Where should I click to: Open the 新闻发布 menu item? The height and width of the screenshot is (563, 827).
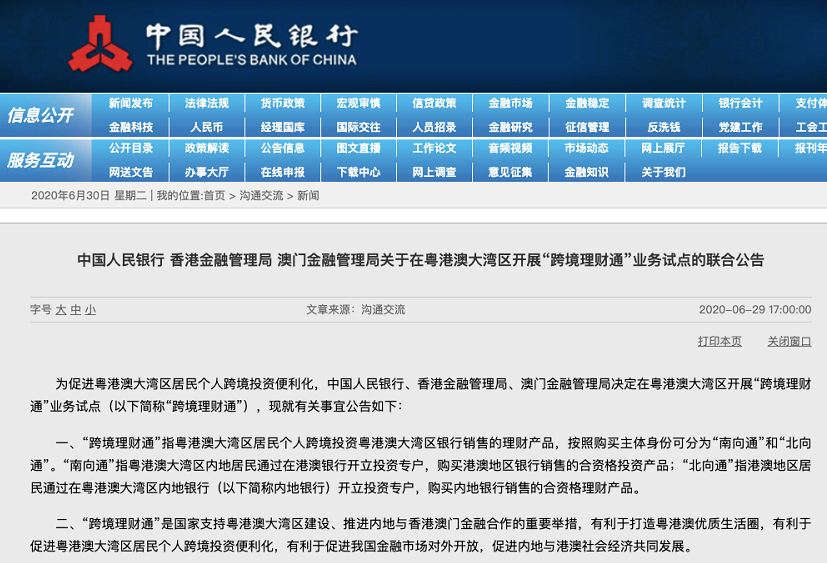(x=130, y=103)
